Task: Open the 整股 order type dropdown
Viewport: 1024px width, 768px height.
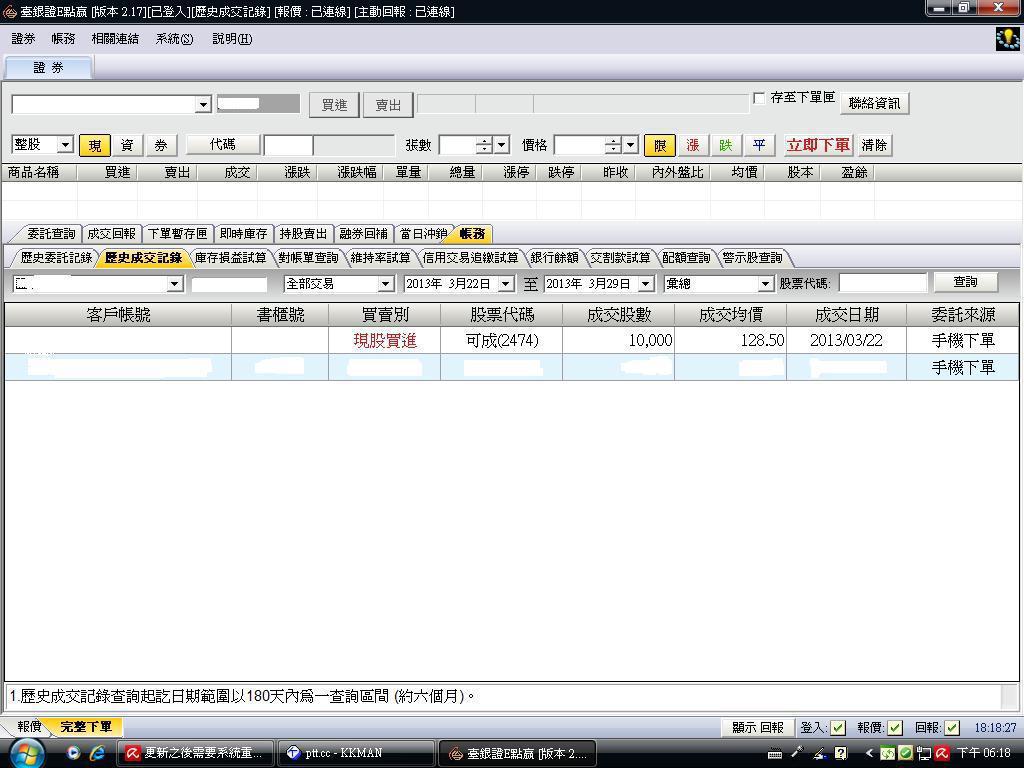Action: [65, 145]
